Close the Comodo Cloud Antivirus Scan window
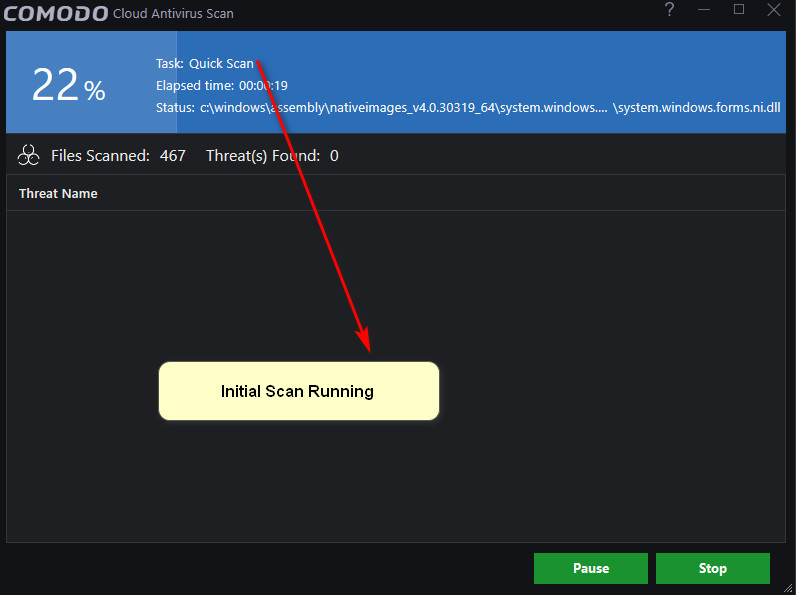The image size is (796, 595). pyautogui.click(x=774, y=9)
